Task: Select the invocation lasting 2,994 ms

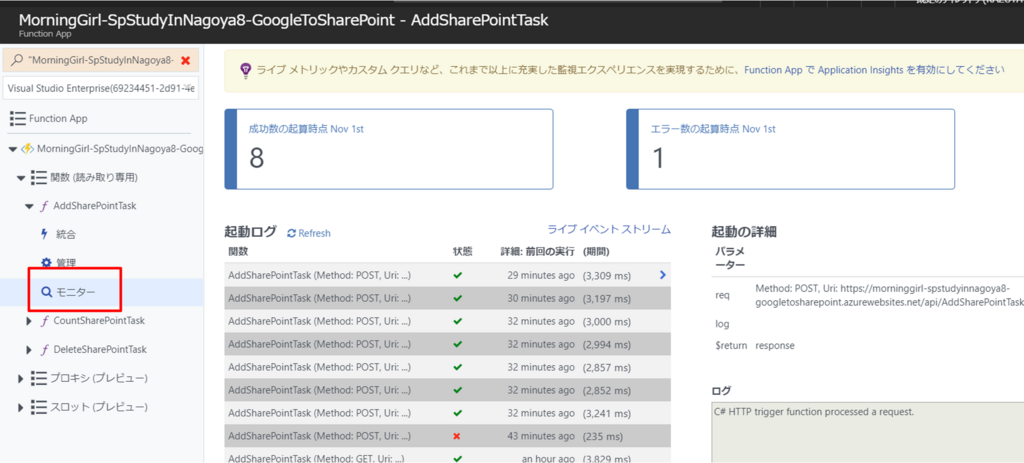Action: point(447,344)
